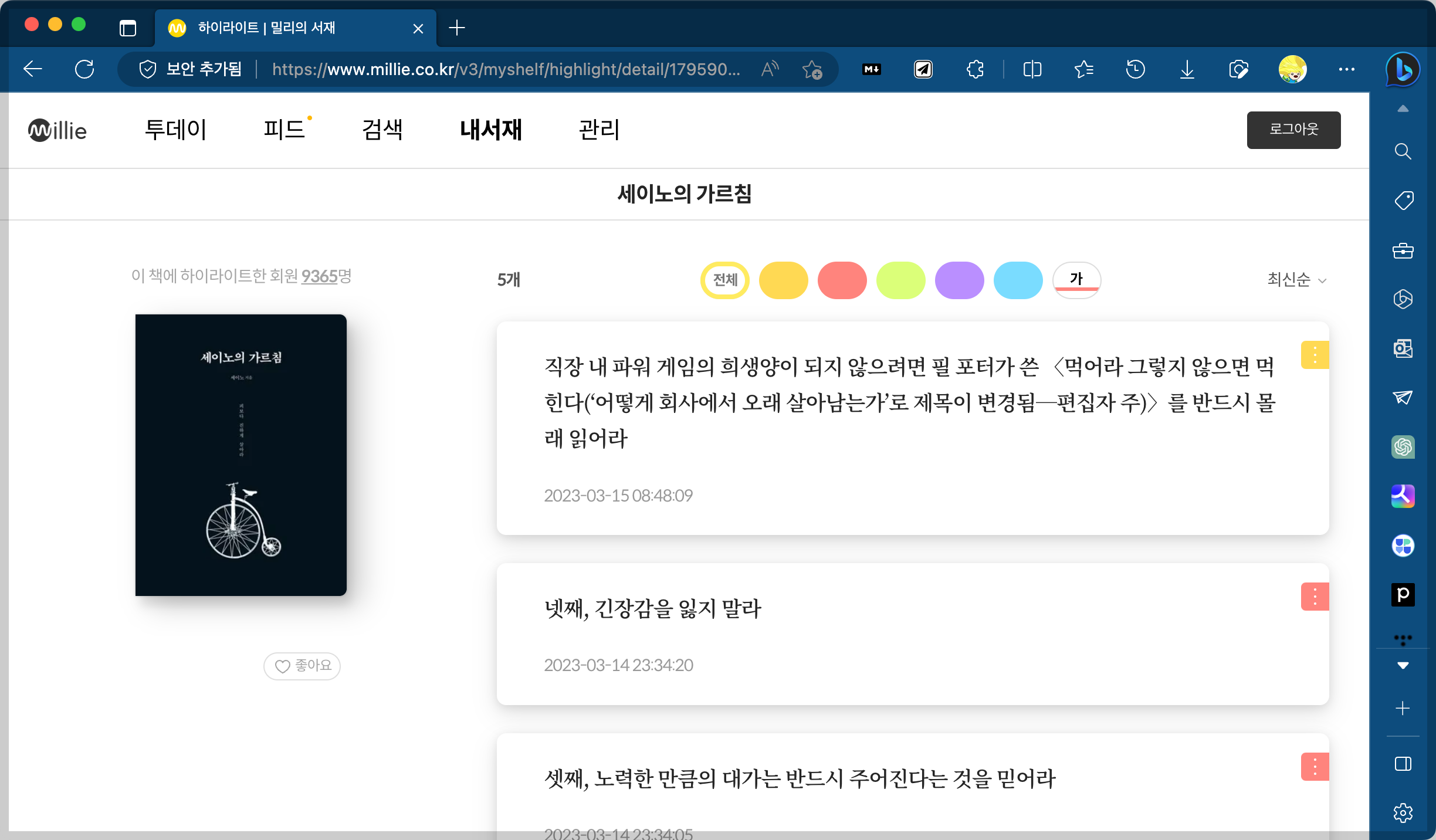Screen dimensions: 1436x840
Task: Open the 검색 menu
Action: (x=382, y=130)
